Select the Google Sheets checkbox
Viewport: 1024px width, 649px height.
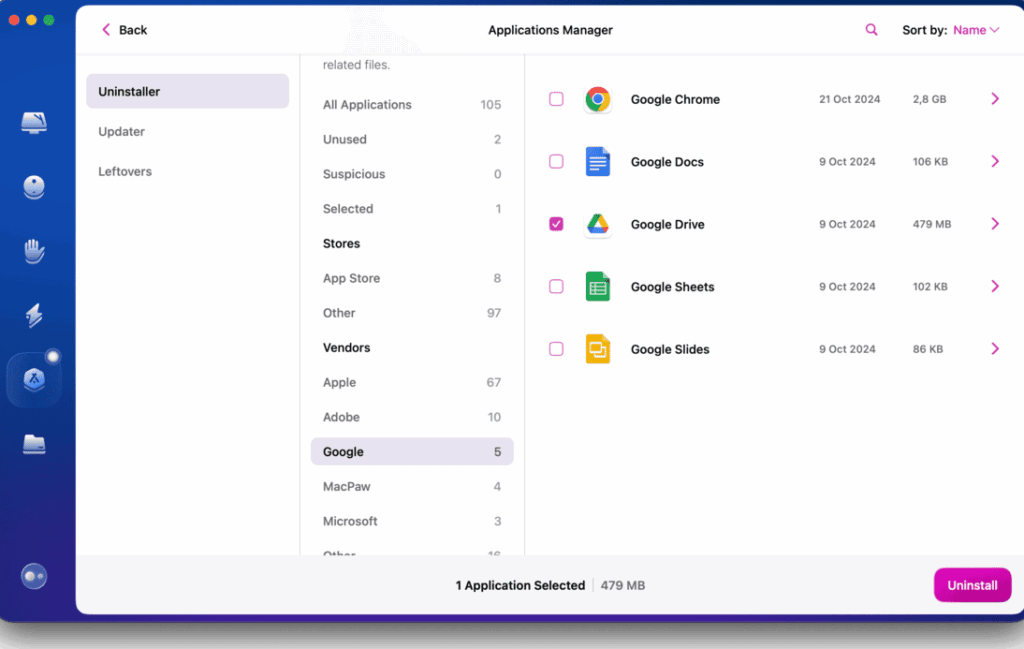coord(556,287)
